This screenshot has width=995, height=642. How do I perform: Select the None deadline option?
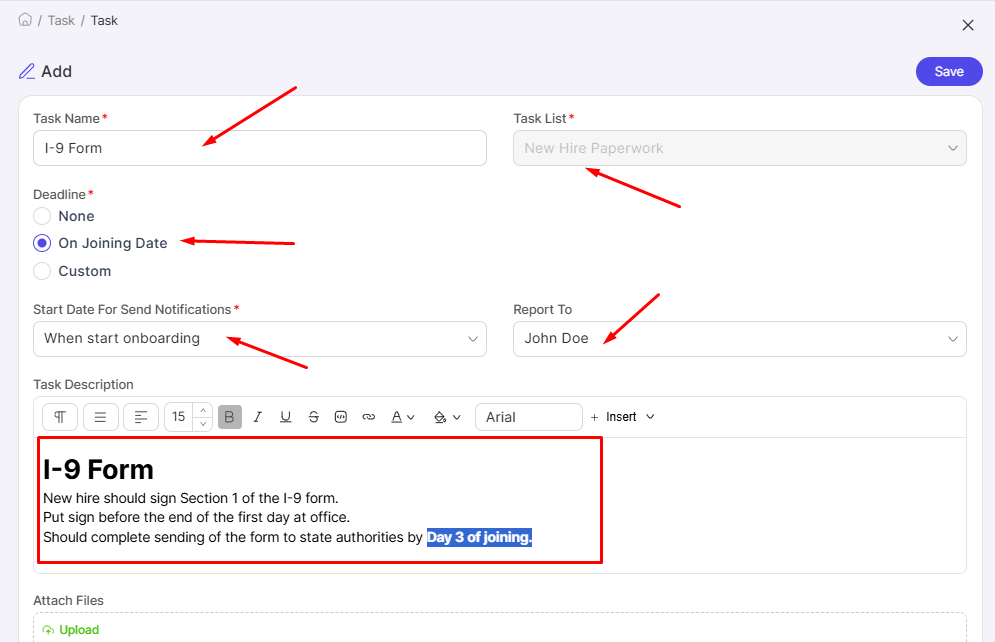(41, 216)
